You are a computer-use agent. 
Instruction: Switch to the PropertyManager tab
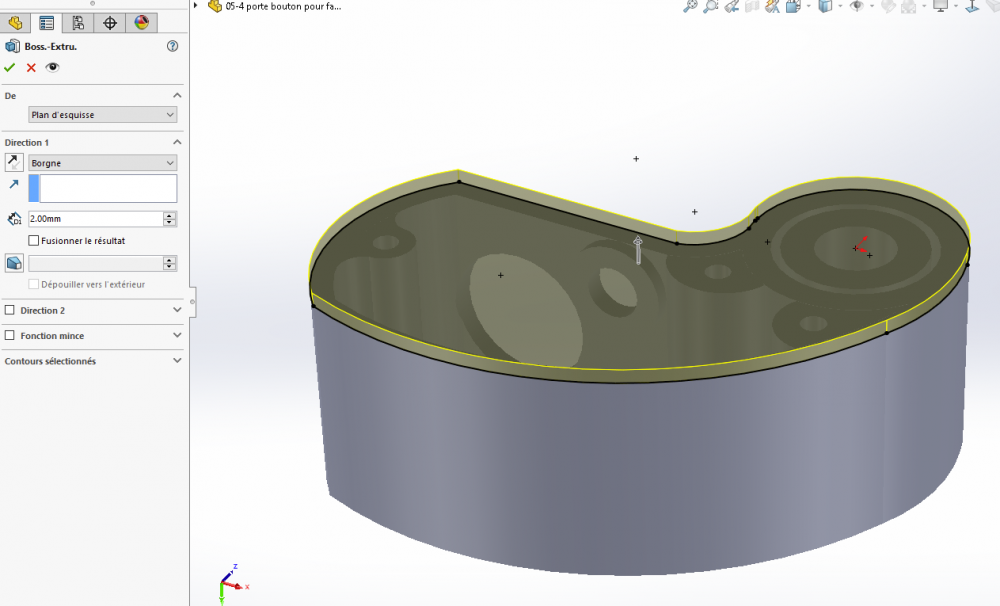point(47,23)
